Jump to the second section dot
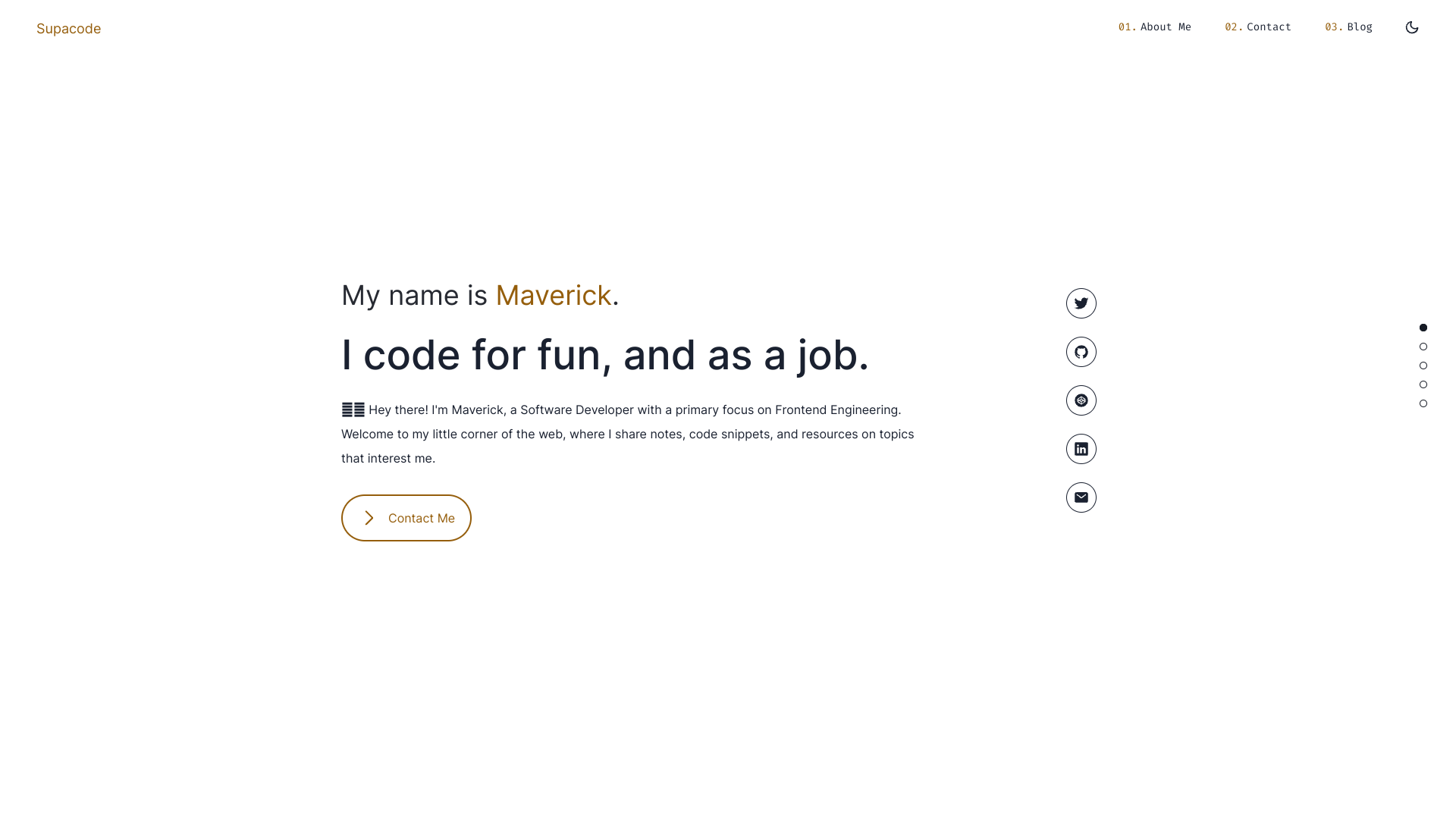This screenshot has width=1456, height=819. (x=1423, y=347)
